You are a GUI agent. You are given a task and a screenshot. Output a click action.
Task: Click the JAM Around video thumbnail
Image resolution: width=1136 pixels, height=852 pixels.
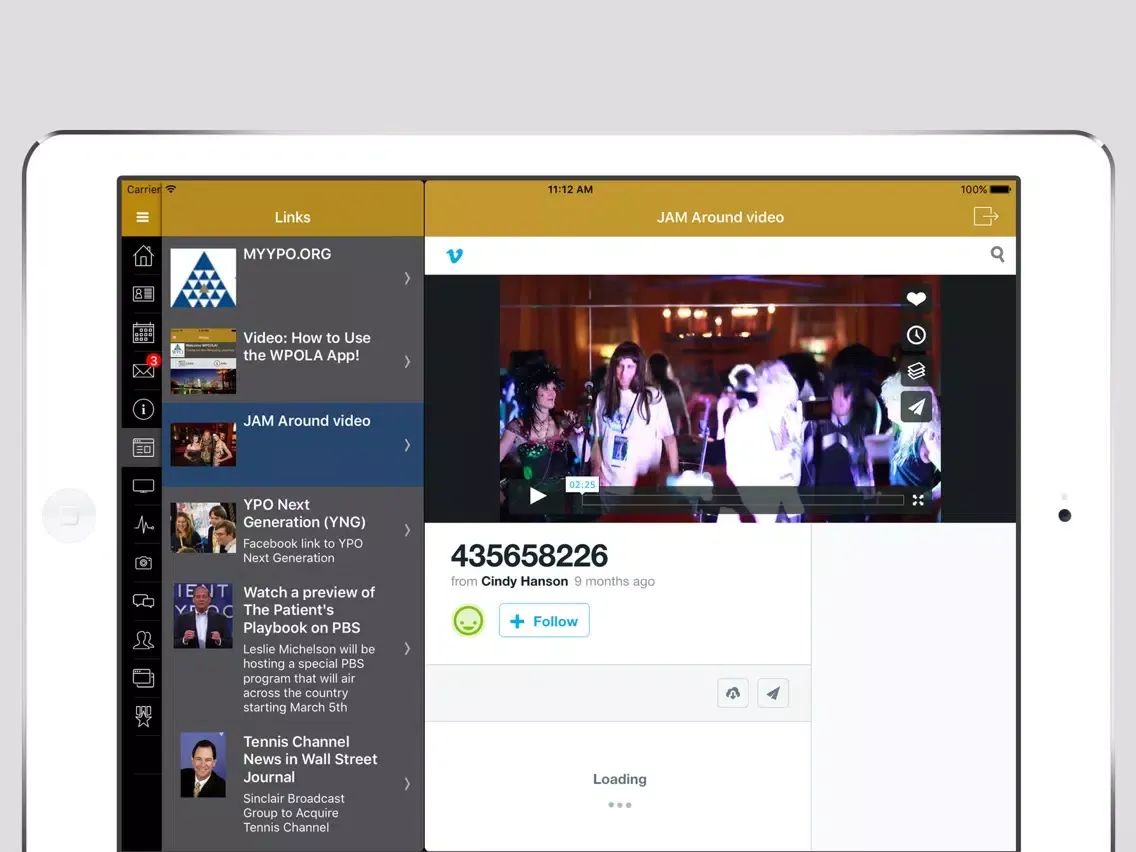[x=203, y=444]
